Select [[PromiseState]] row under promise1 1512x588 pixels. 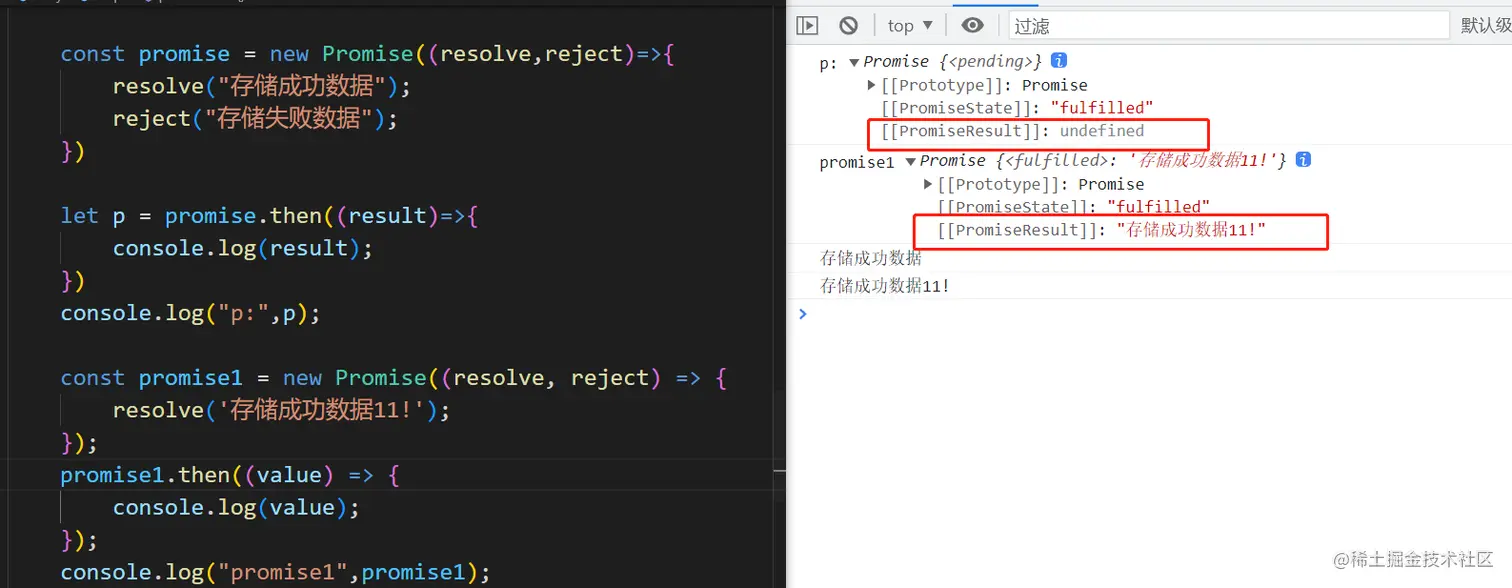click(1074, 207)
